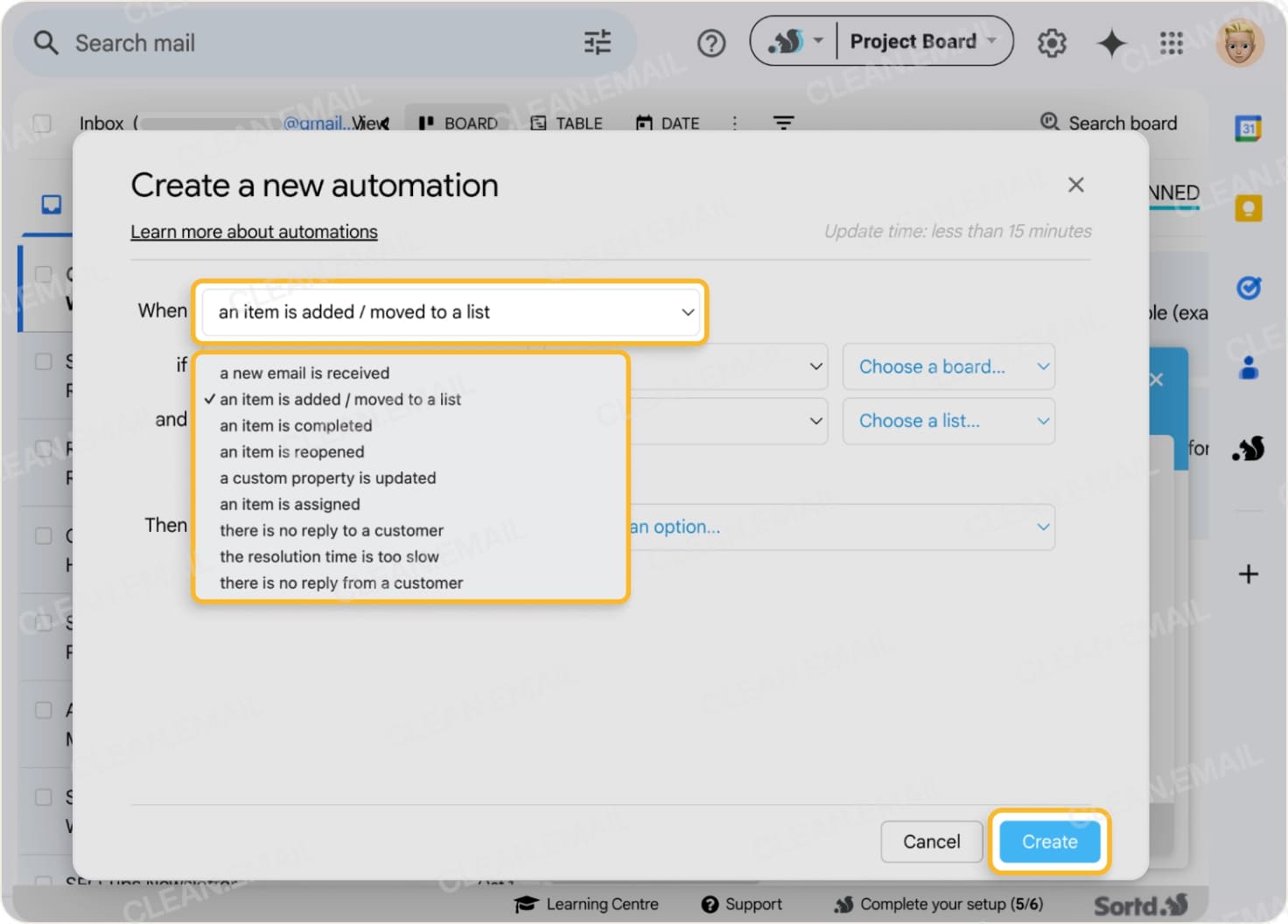Open the 'When' trigger dropdown

449,312
